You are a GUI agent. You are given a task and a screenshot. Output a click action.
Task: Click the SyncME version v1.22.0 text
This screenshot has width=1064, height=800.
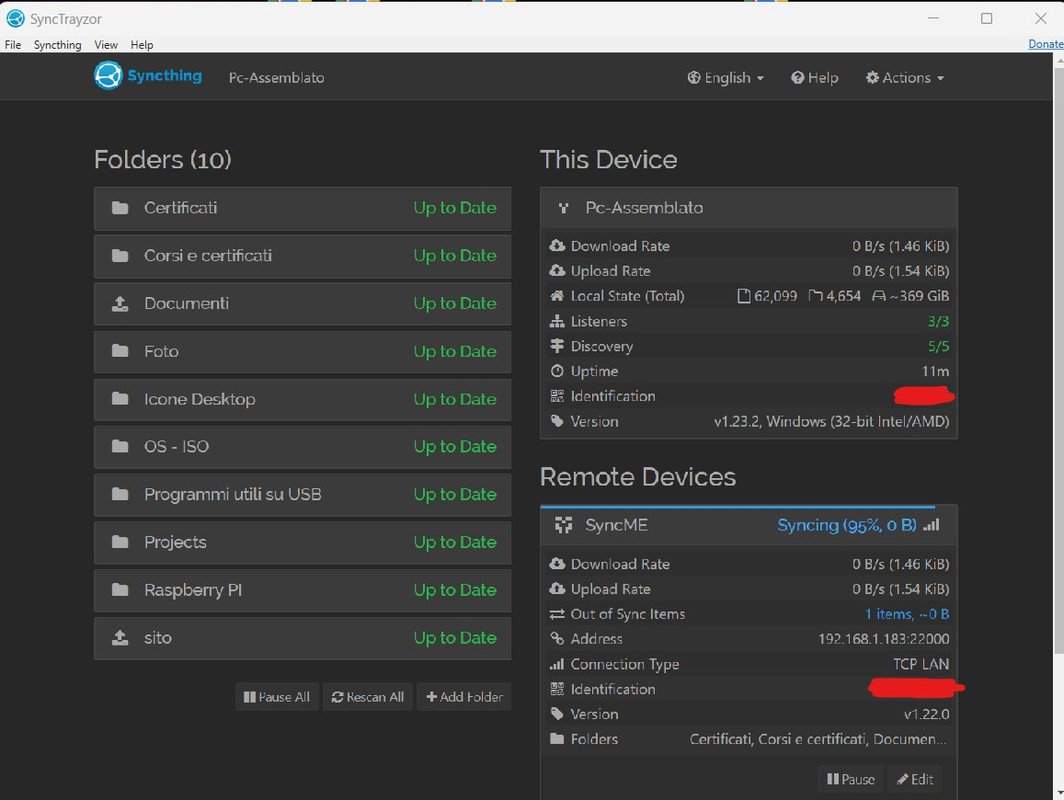[926, 715]
